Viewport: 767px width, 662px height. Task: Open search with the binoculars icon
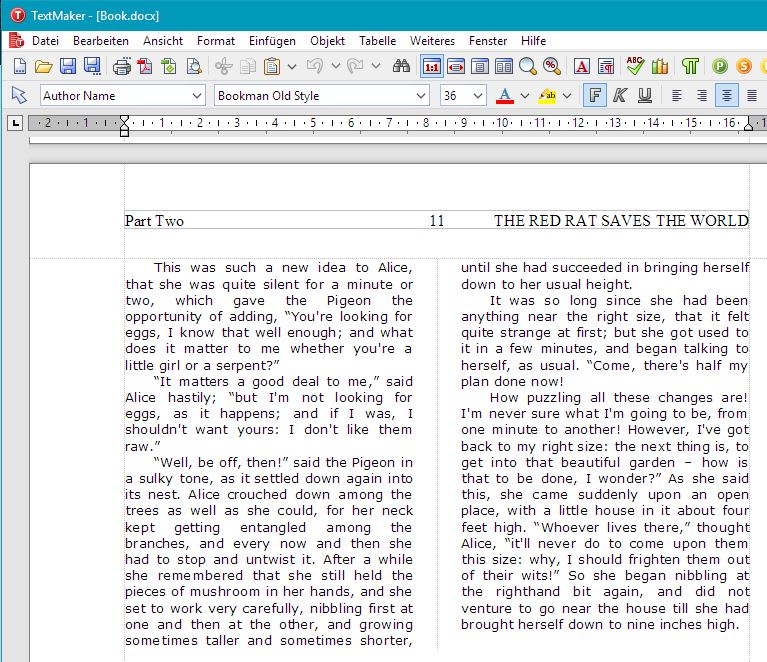[402, 66]
